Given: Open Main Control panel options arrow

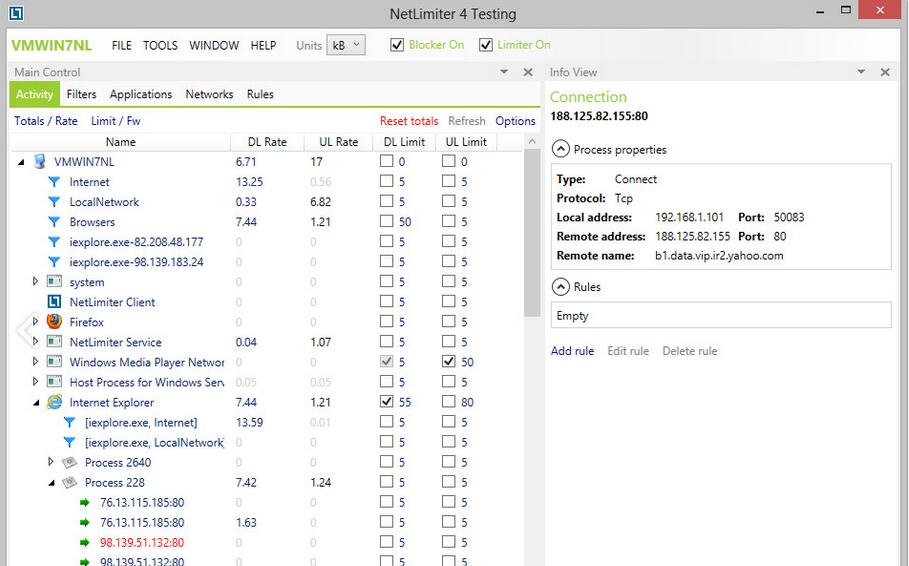Looking at the screenshot, I should 504,72.
